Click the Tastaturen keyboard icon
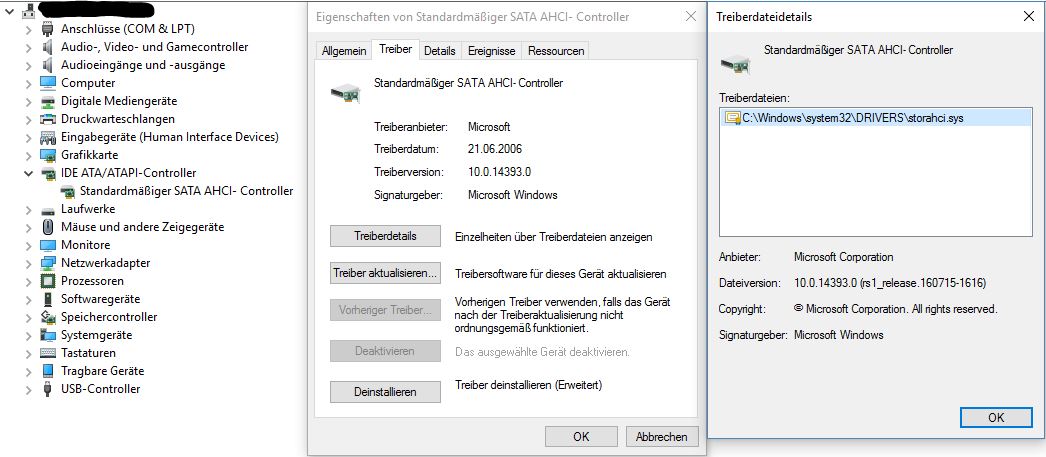 tap(47, 353)
